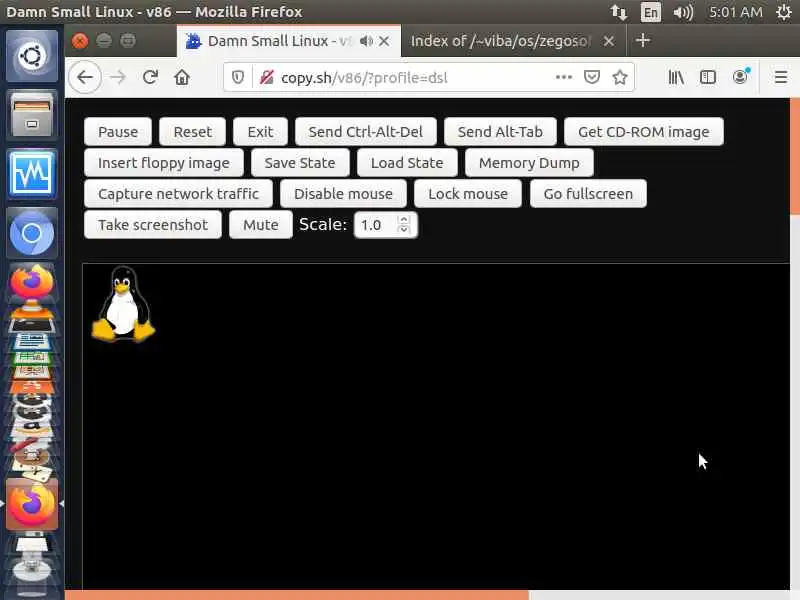This screenshot has width=800, height=600.
Task: Send Ctrl-Alt-Del to the emulator
Action: pyautogui.click(x=365, y=132)
